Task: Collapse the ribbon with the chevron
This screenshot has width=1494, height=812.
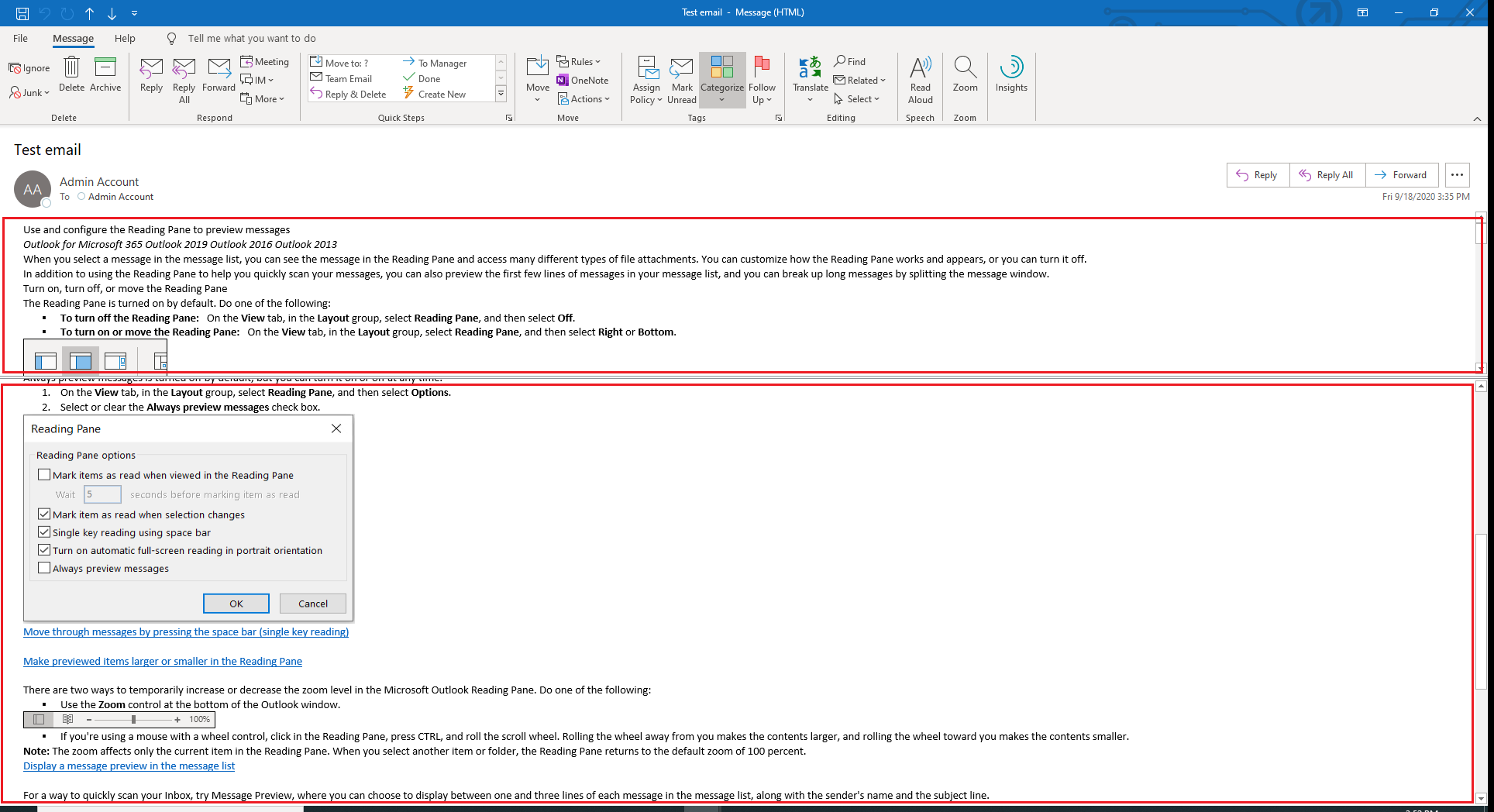Action: tap(1477, 119)
